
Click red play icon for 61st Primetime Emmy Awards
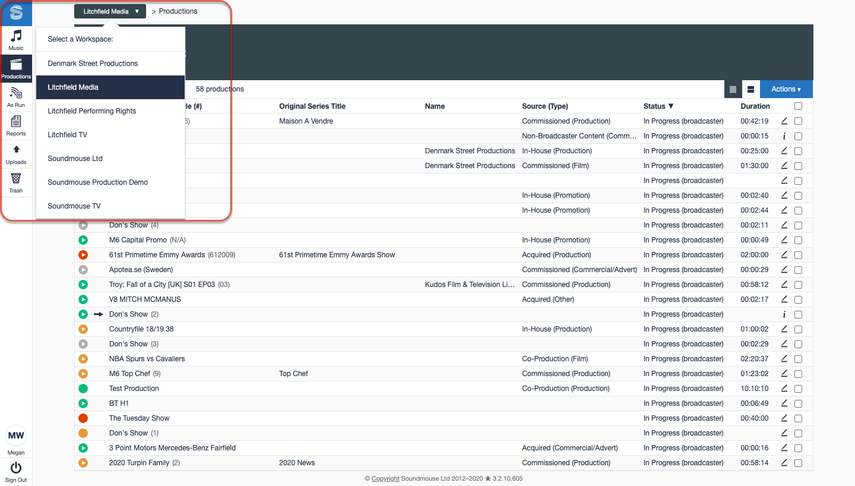83,255
